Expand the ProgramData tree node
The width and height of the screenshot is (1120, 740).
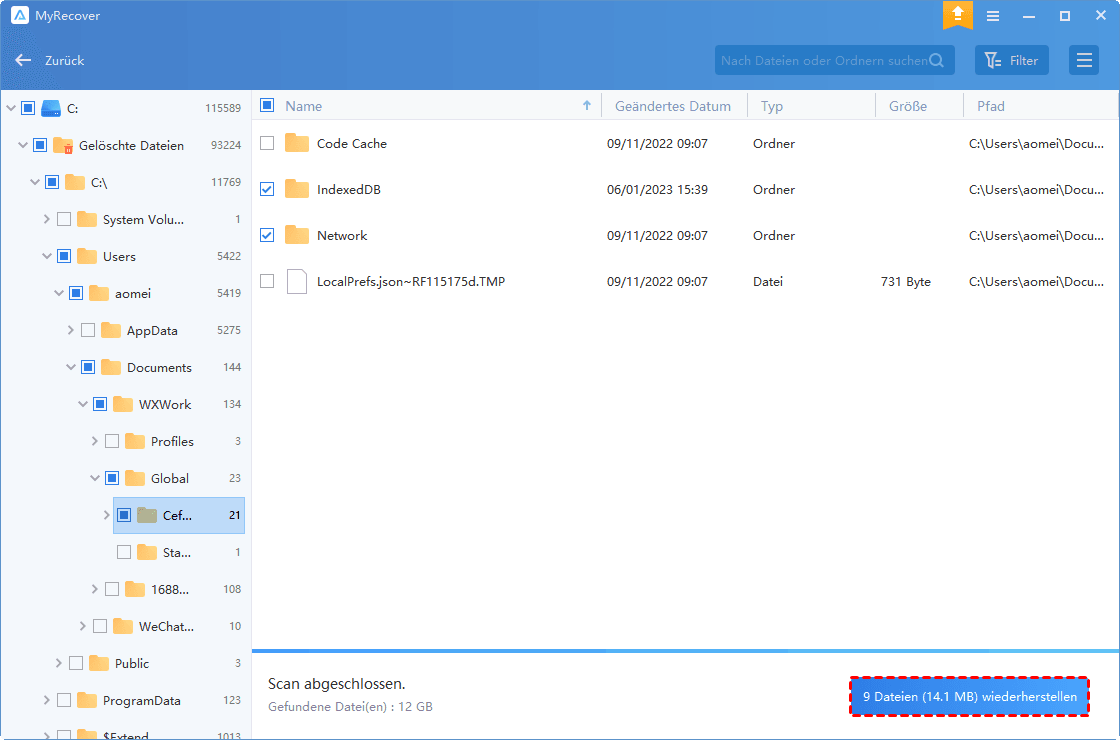click(x=47, y=700)
